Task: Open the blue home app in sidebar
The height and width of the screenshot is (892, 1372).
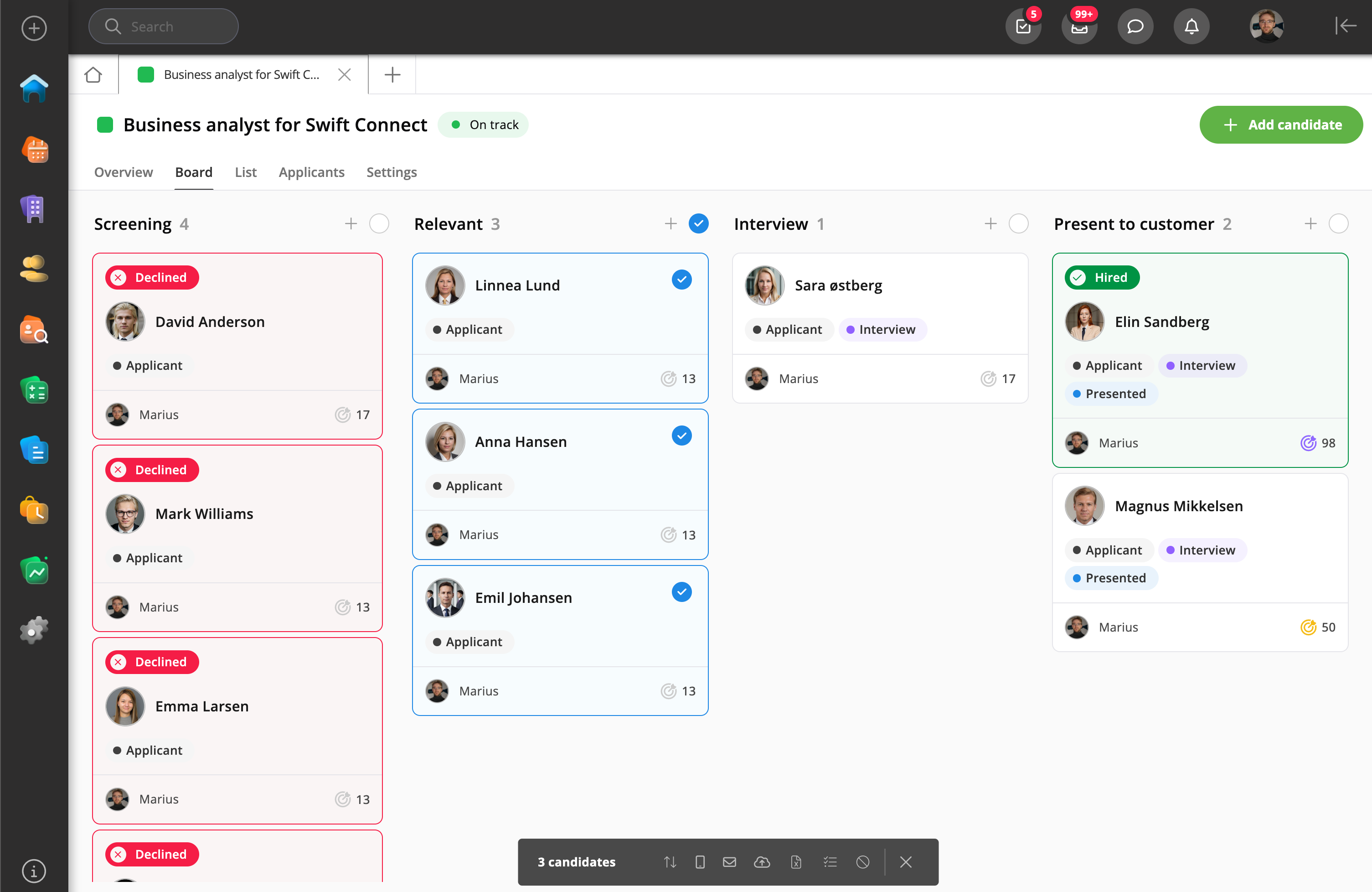Action: 34,89
